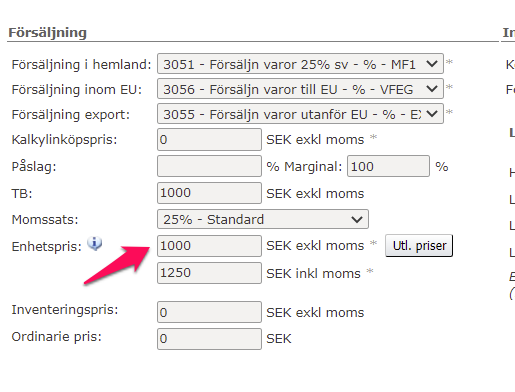Focus the Kalkylinköpspris input field
Screen dimensions: 515x392
(209, 139)
